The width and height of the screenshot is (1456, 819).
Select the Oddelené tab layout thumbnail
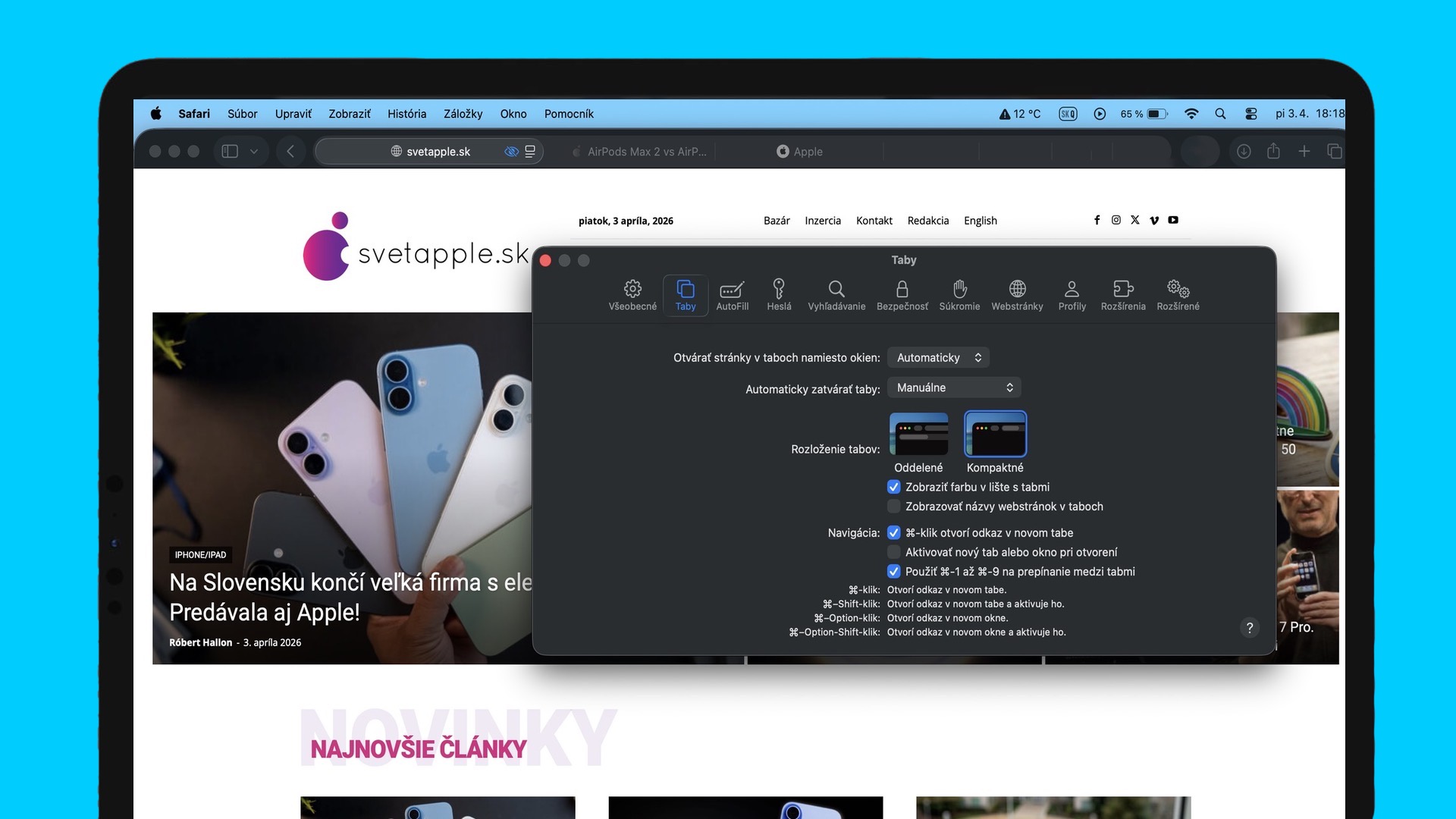pos(918,434)
